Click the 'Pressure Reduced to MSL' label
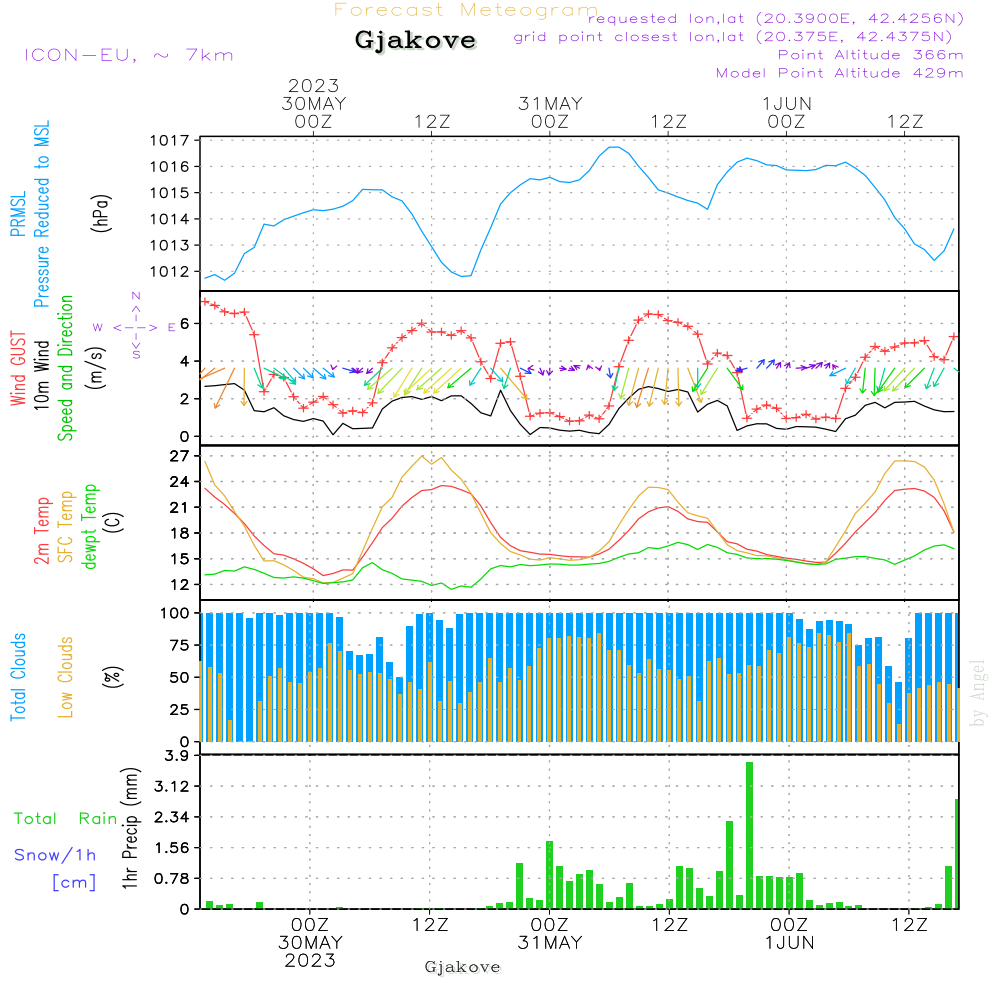Image resolution: width=1000 pixels, height=1000 pixels. tap(41, 214)
